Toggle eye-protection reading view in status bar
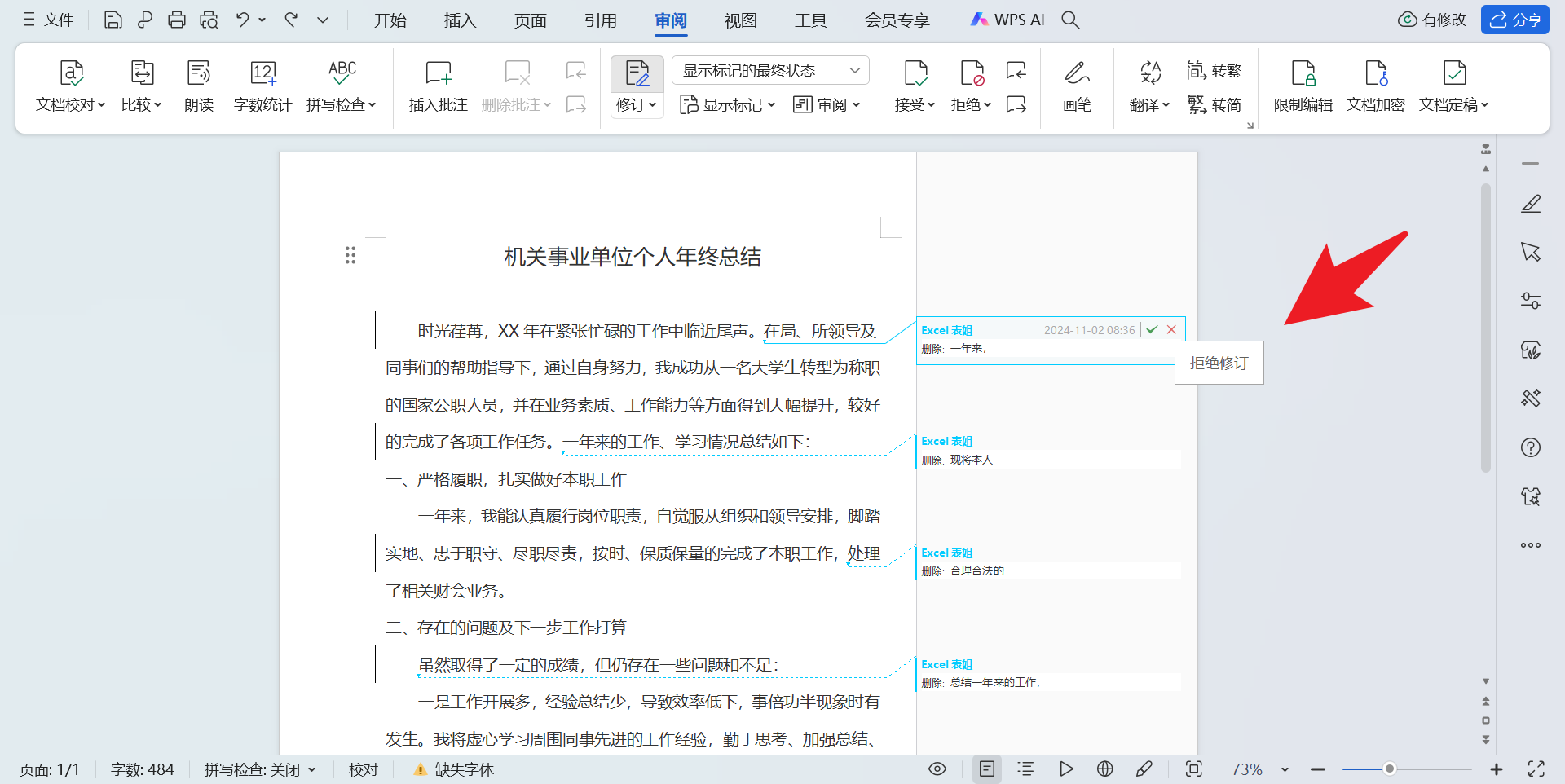Image resolution: width=1565 pixels, height=784 pixels. tap(937, 769)
